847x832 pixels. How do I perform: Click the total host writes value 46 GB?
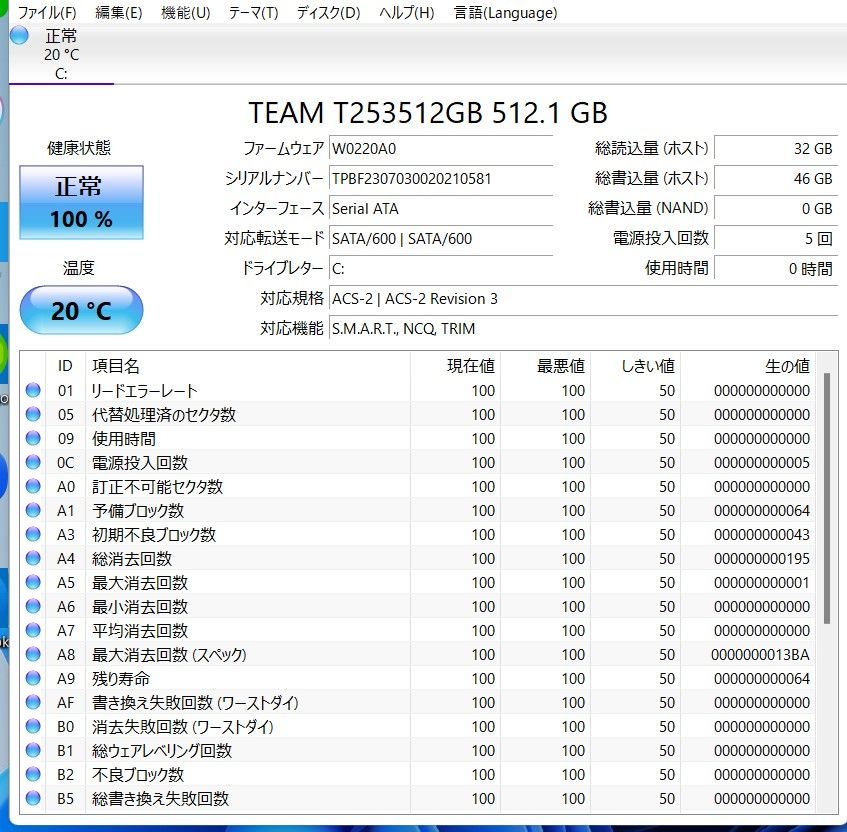pyautogui.click(x=776, y=179)
